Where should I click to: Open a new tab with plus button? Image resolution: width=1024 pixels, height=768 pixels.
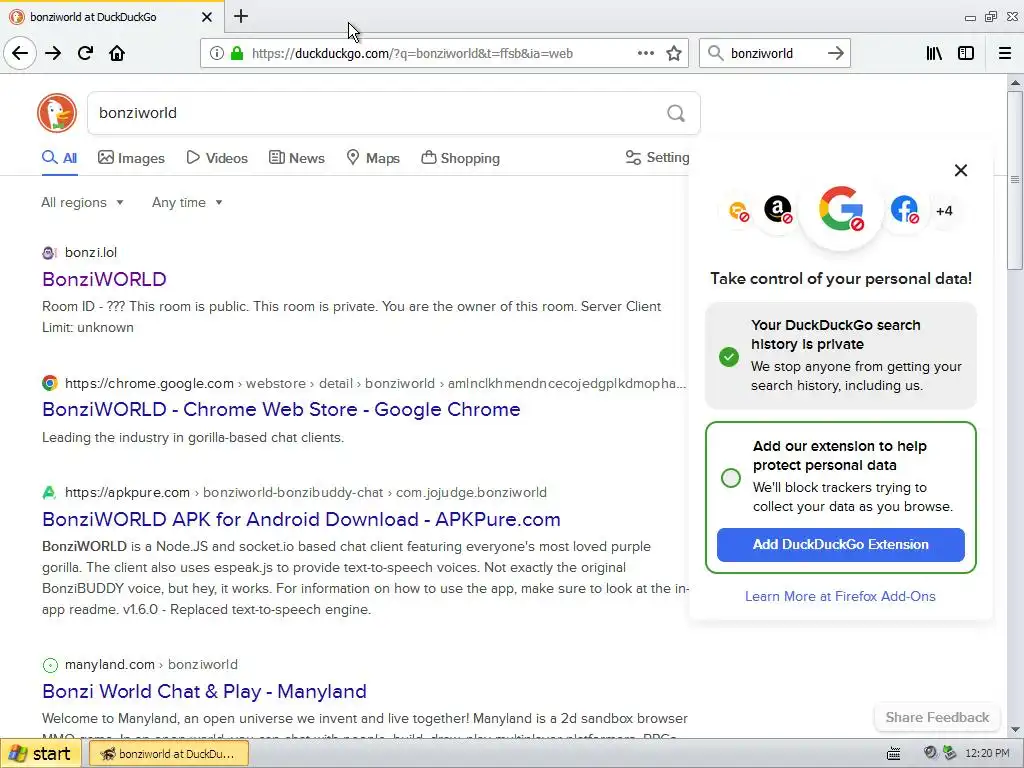(241, 16)
